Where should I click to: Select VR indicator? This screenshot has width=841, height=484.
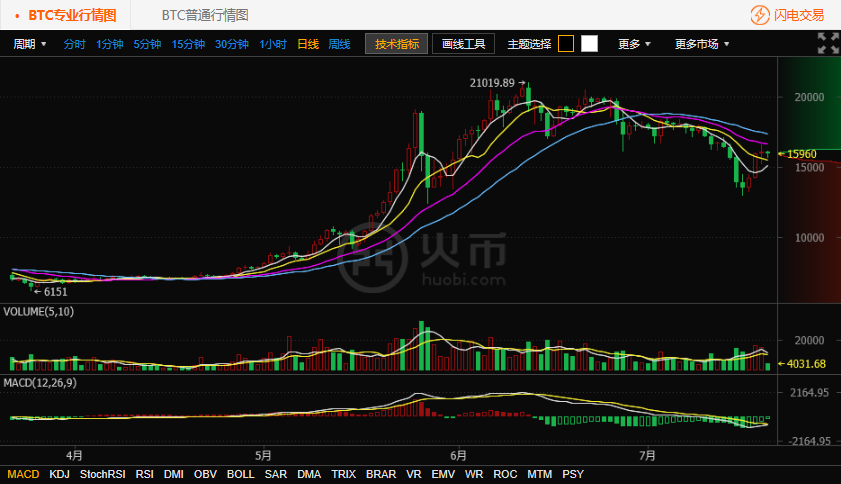(x=414, y=474)
